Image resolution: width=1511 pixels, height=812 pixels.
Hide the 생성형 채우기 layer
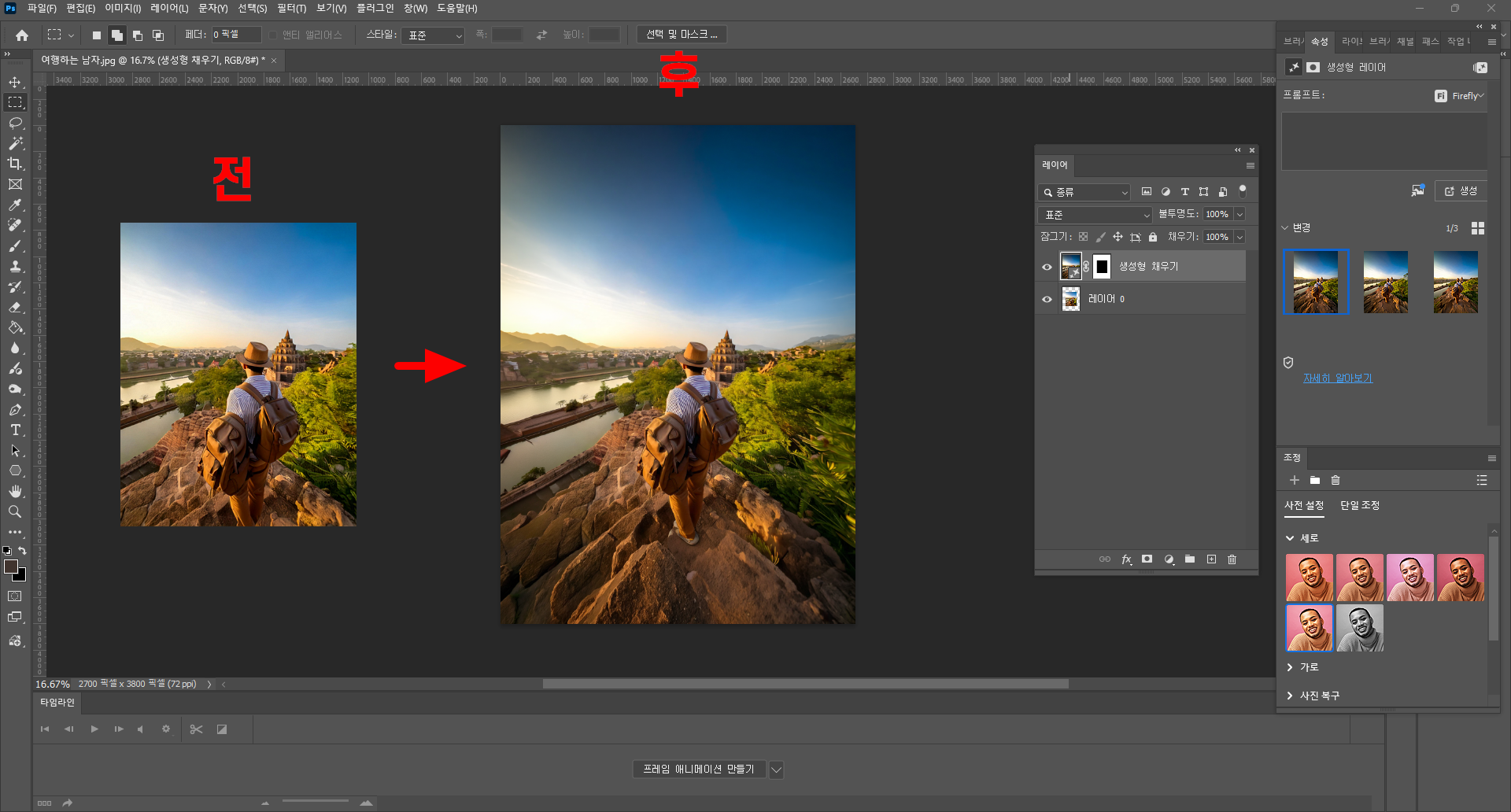(1047, 267)
